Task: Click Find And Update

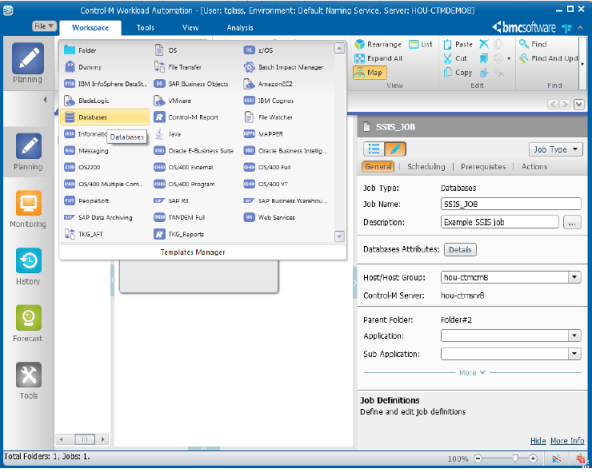Action: coord(548,59)
